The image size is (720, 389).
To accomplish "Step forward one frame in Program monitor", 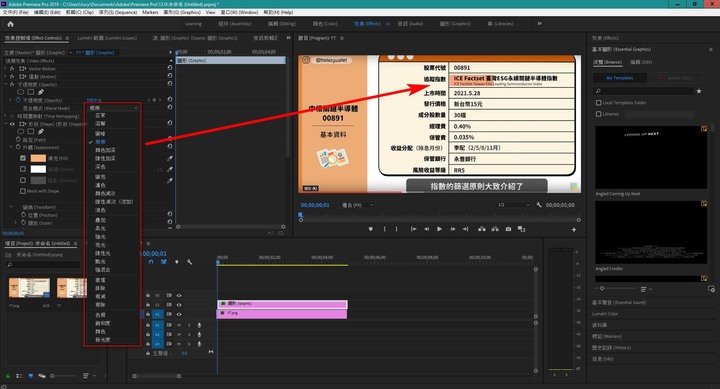I will pos(453,229).
